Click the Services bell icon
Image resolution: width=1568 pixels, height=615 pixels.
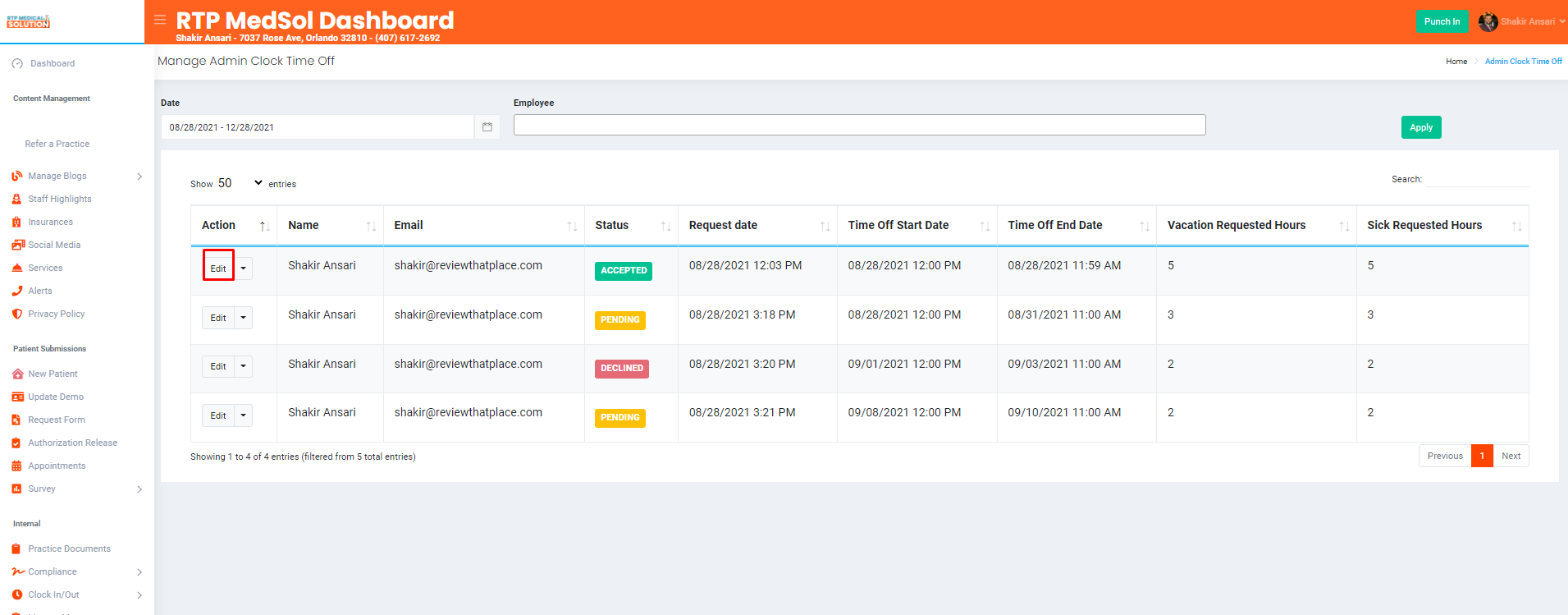[17, 268]
